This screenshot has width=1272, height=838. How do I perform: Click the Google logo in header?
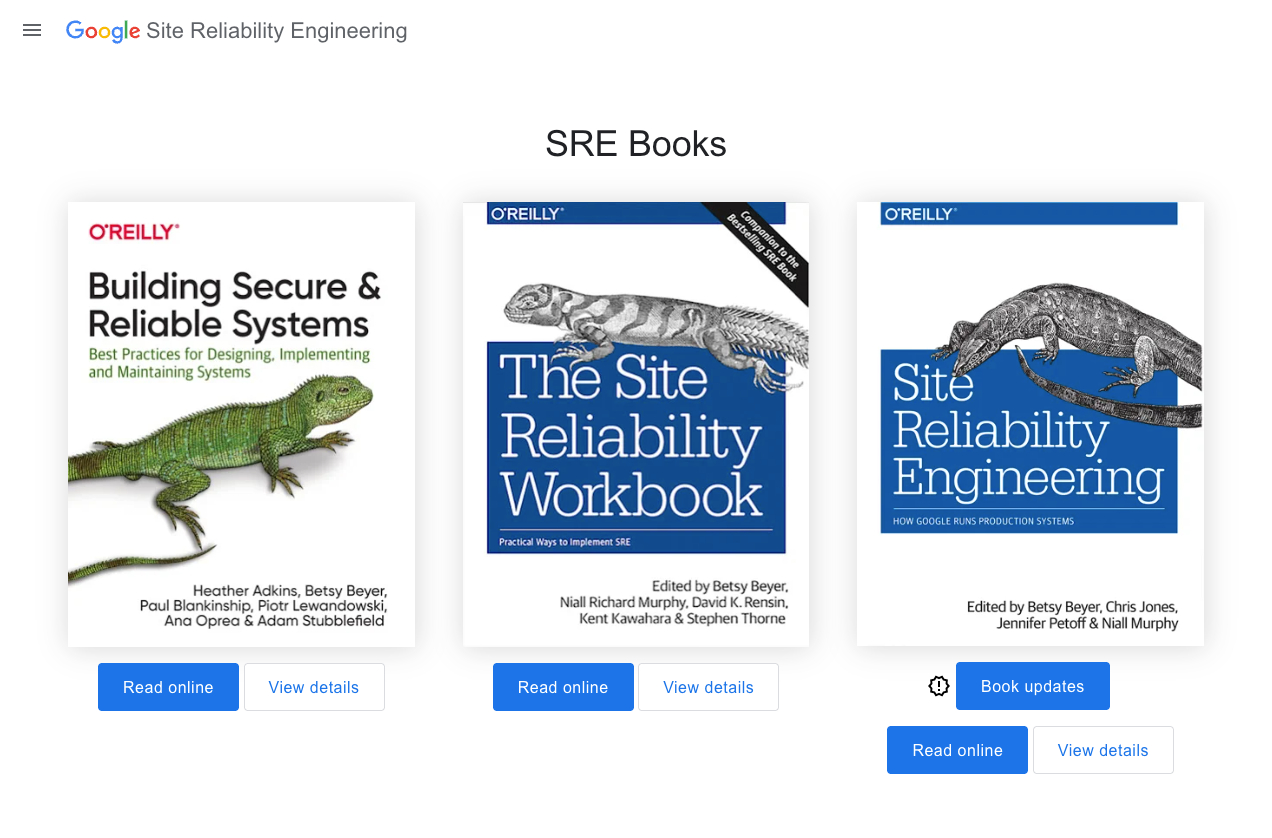pos(103,31)
